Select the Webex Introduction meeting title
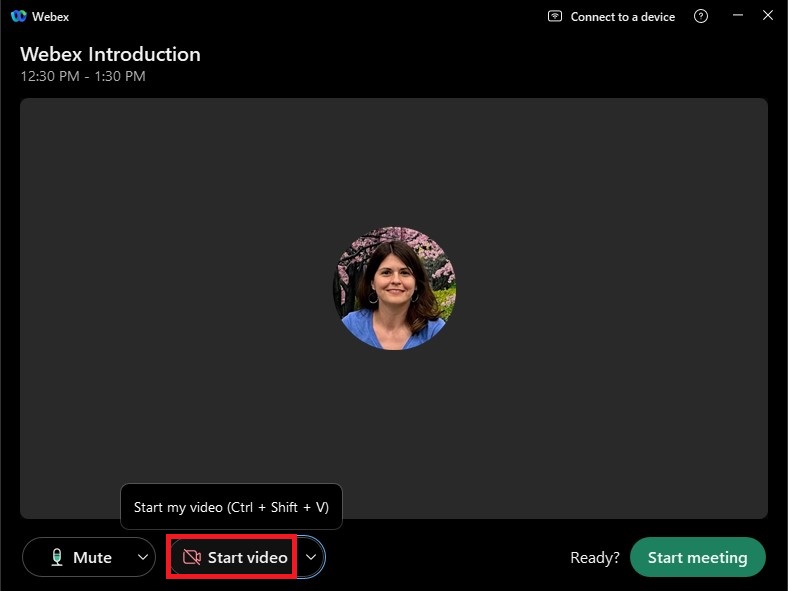The height and width of the screenshot is (591, 788). [111, 54]
